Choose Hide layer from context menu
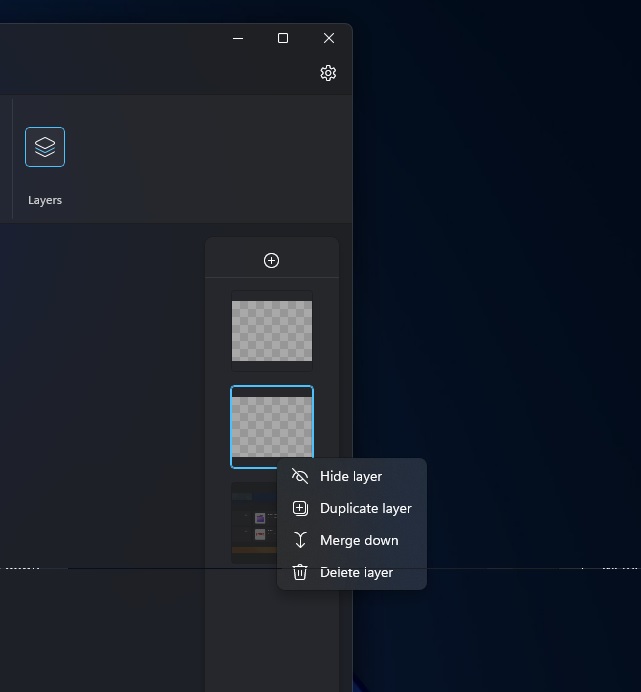This screenshot has height=692, width=641. pos(351,476)
